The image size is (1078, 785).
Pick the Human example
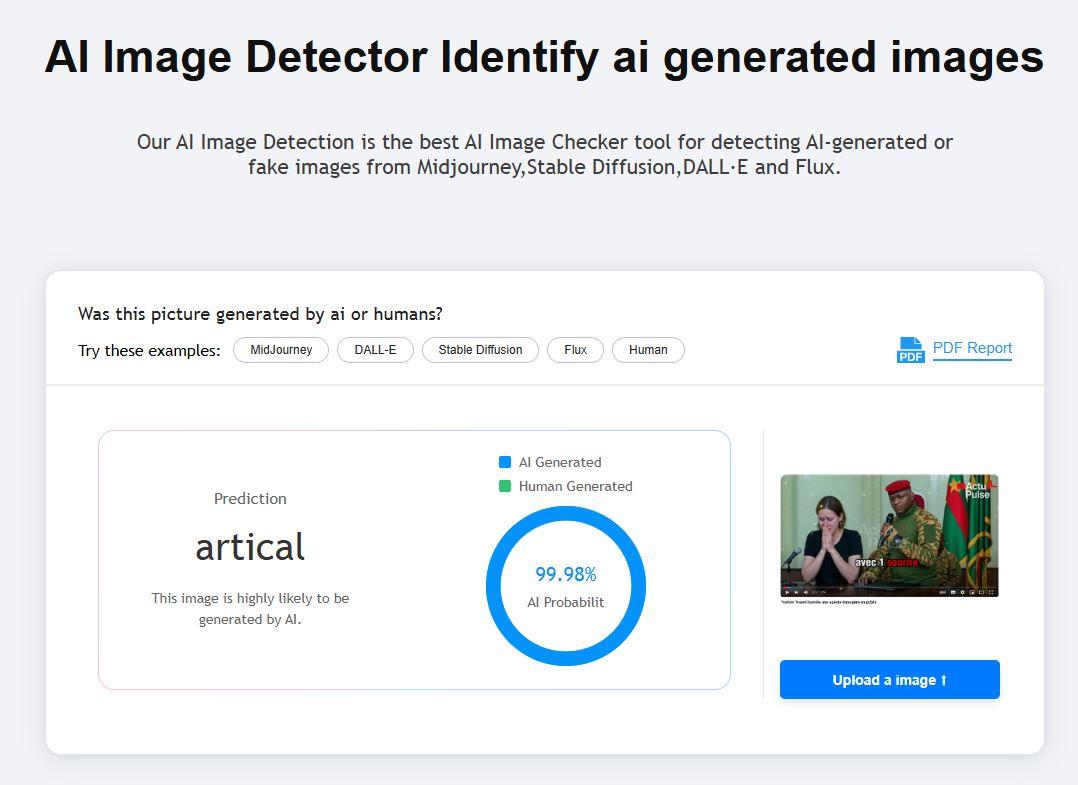[648, 350]
